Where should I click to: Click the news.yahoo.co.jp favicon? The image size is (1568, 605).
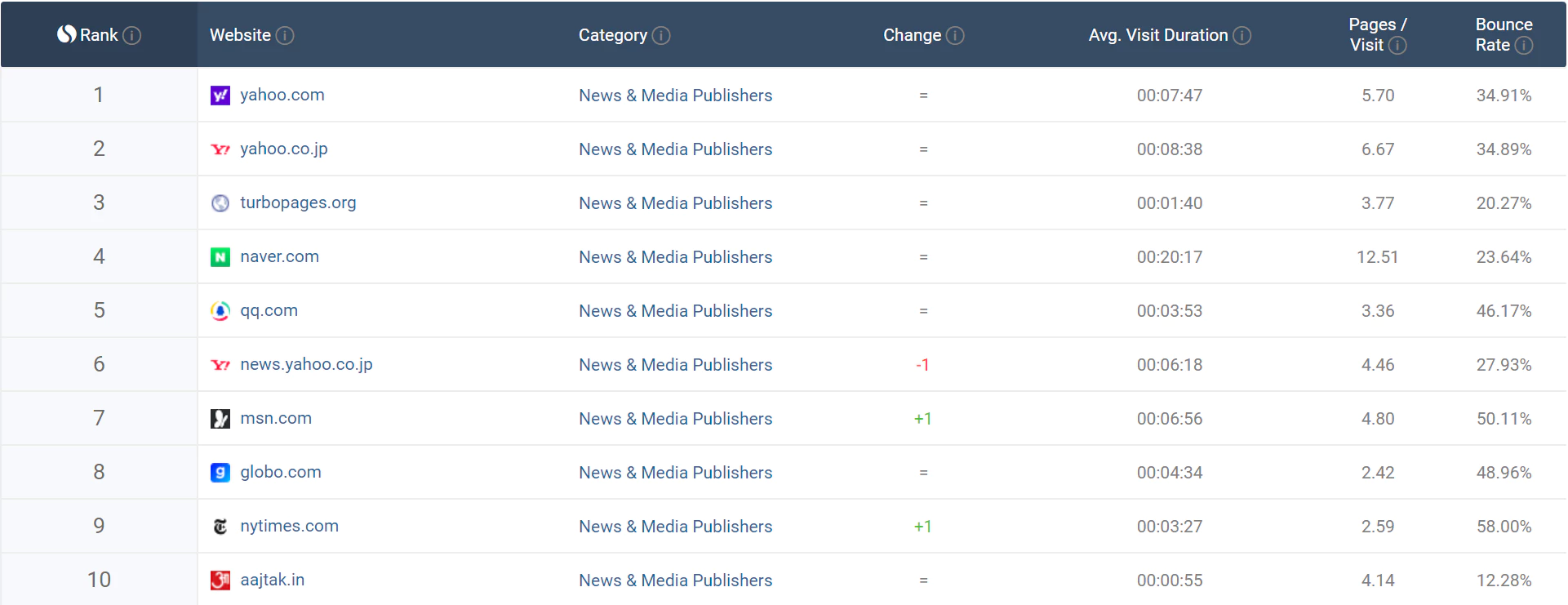pos(220,365)
